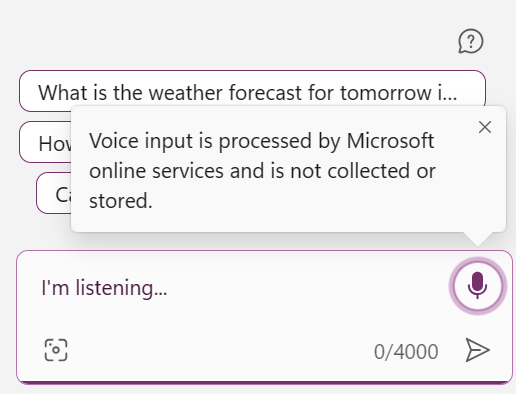Select the weather forecast suggestion chip
This screenshot has height=394, width=516.
252,91
